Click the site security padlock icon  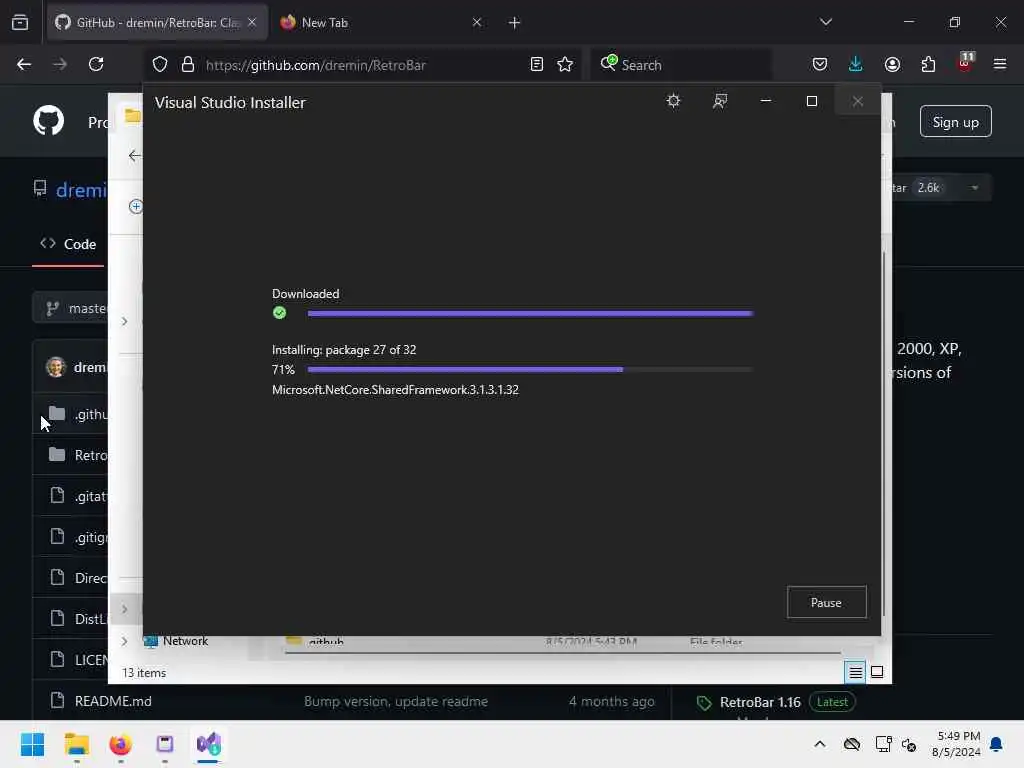pyautogui.click(x=188, y=65)
